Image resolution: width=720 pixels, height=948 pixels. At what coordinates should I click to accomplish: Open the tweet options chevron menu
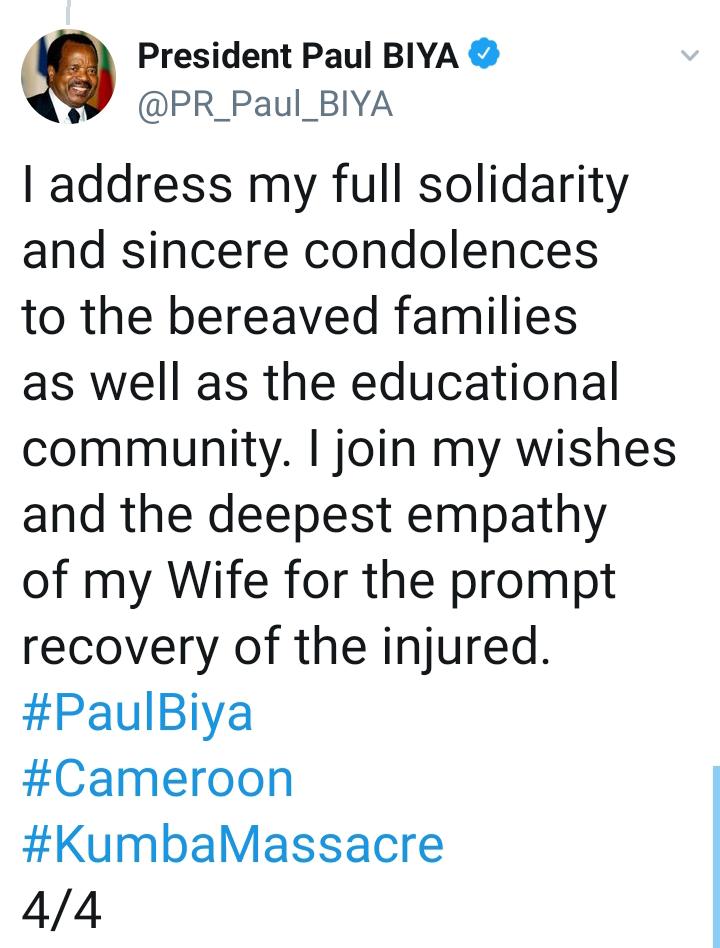coord(690,55)
